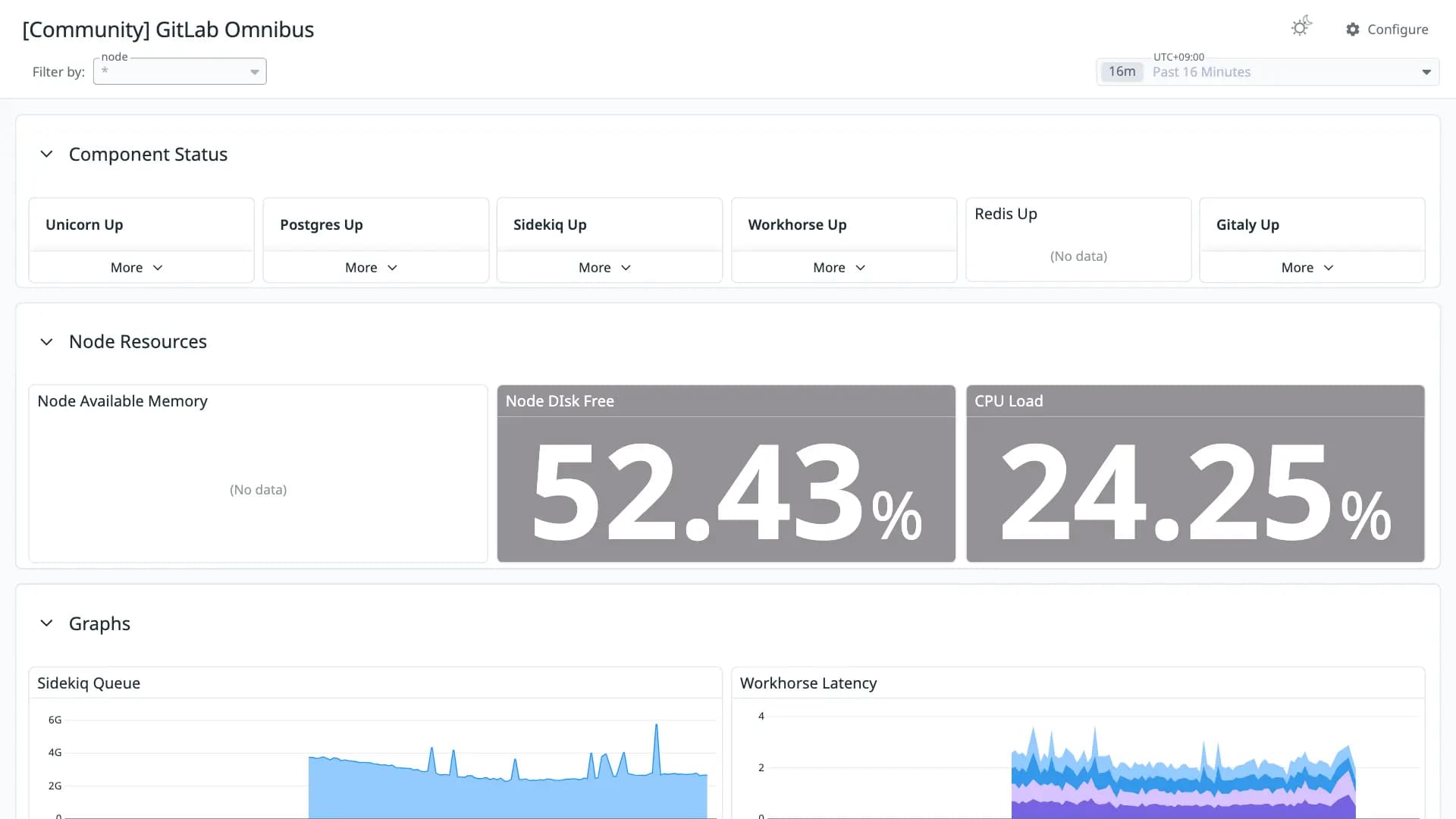Click the UTC+09:00 timezone label

point(1178,57)
